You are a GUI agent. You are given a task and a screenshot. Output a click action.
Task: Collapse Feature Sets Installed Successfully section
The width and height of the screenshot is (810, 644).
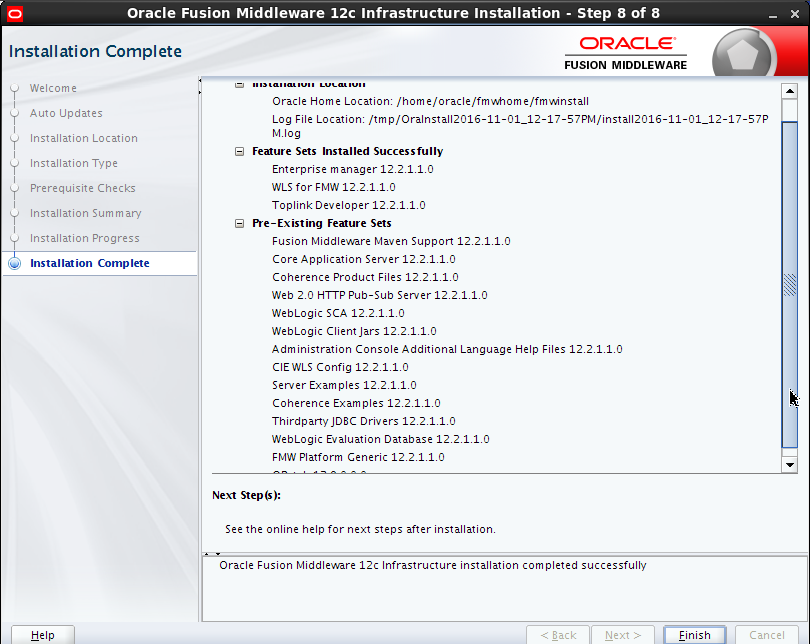pos(239,151)
